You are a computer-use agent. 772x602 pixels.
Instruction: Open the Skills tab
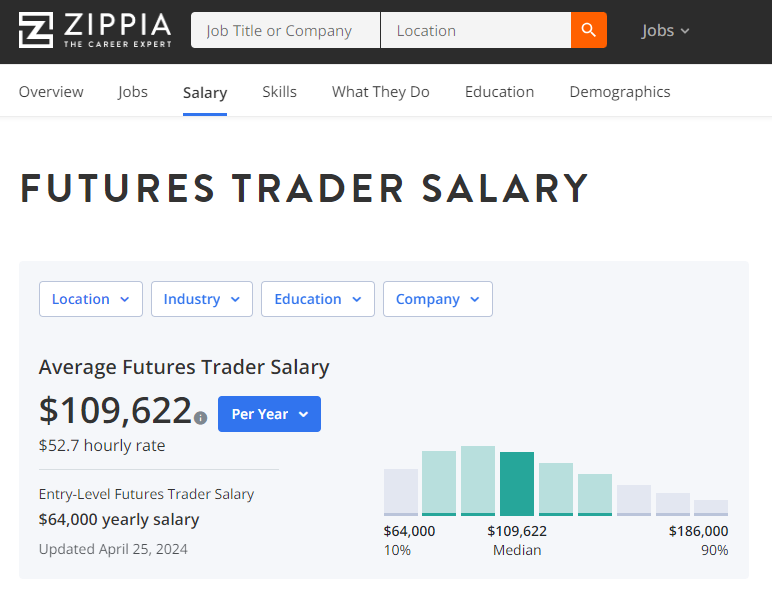(x=280, y=92)
